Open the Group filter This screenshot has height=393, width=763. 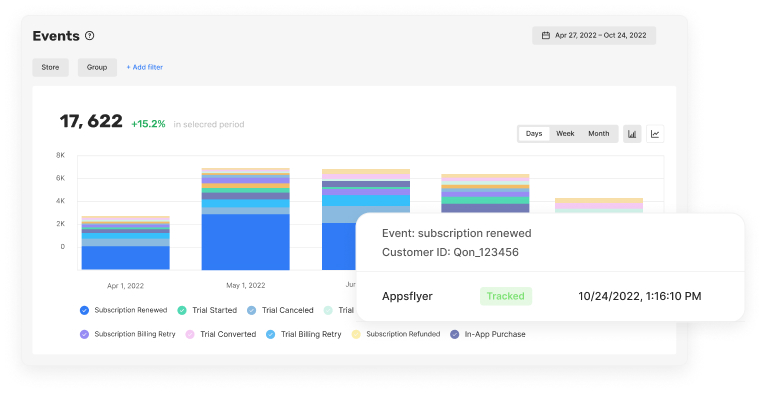pos(97,67)
